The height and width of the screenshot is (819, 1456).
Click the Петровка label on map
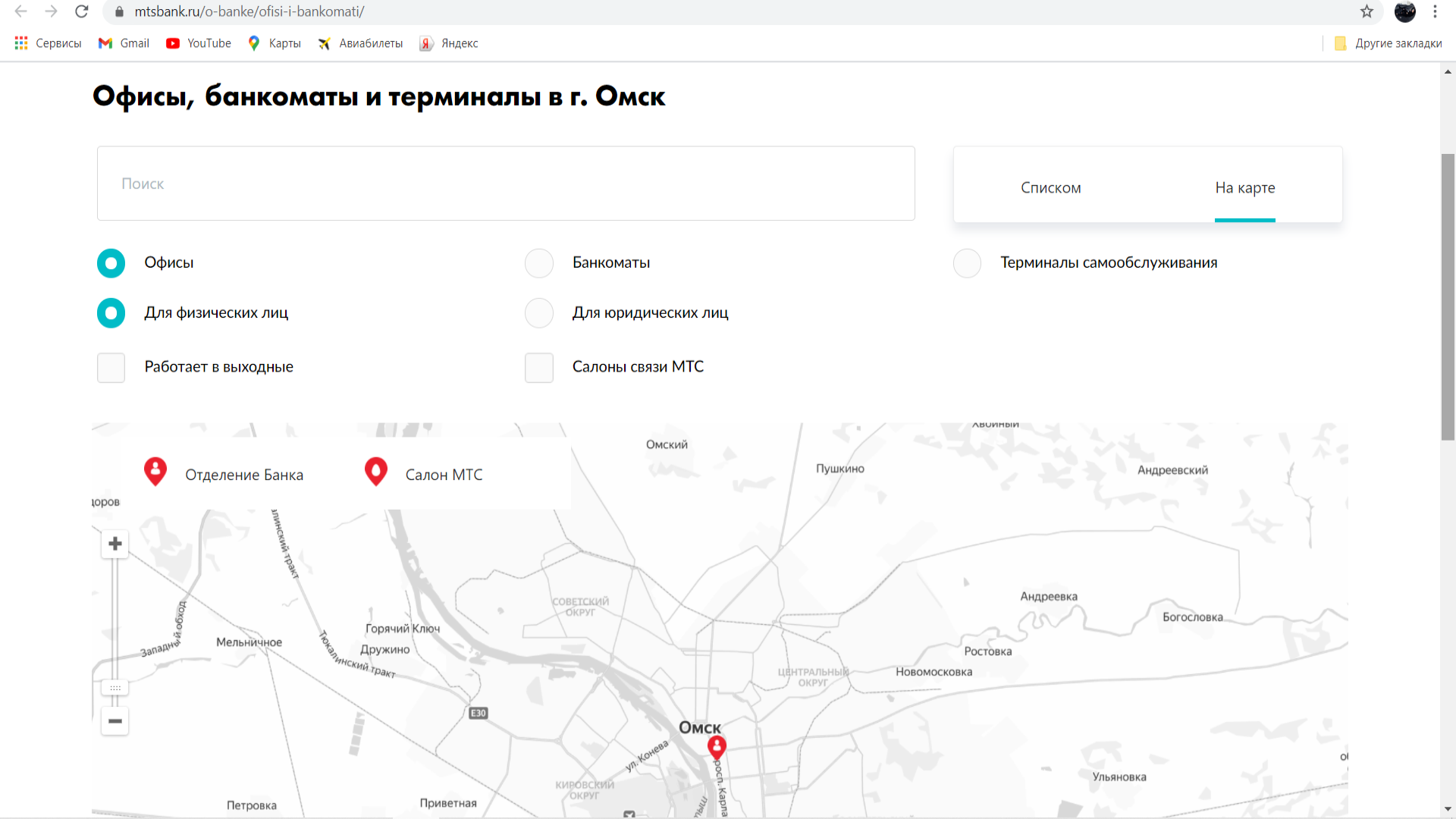(x=252, y=805)
